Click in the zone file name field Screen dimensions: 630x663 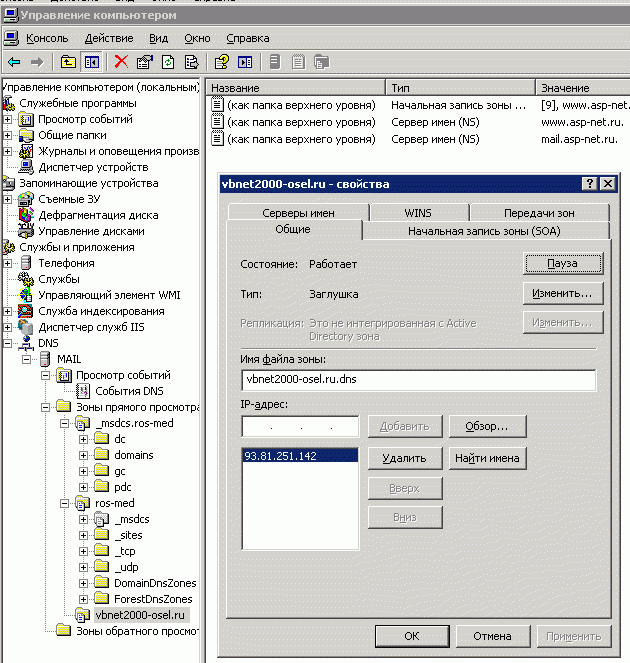point(419,380)
